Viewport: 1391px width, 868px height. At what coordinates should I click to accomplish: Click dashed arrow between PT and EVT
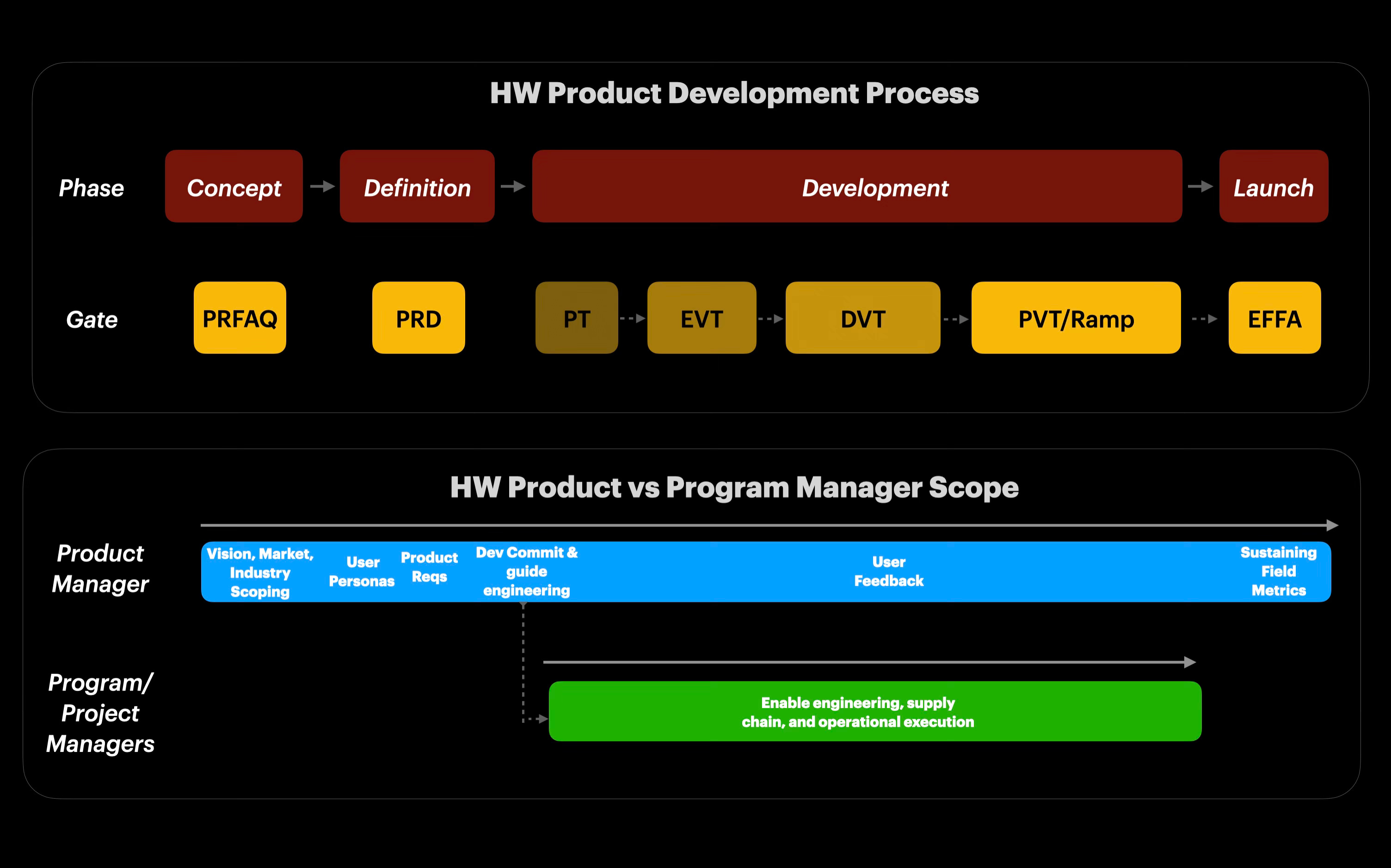632,318
